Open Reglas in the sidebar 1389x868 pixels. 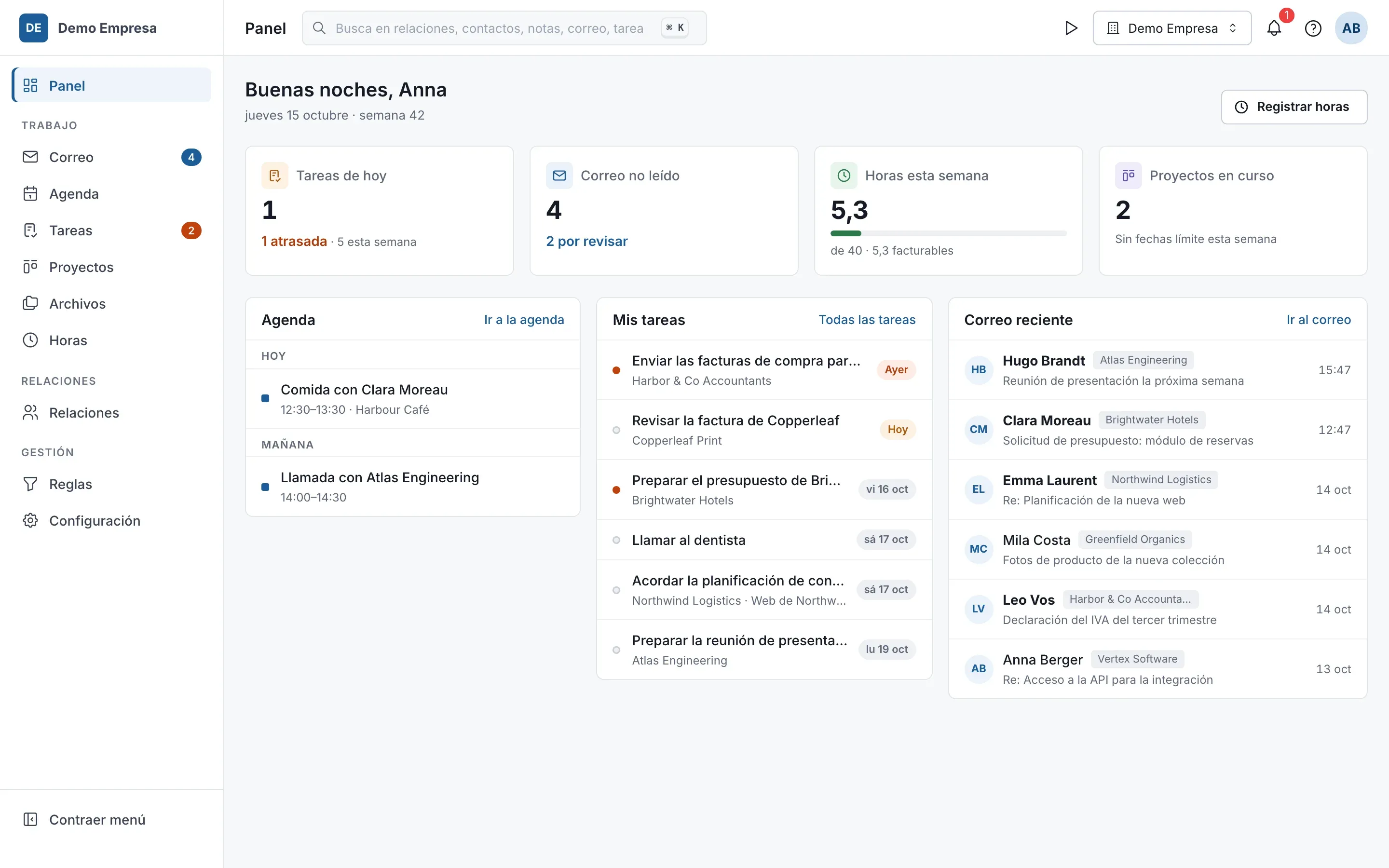pyautogui.click(x=111, y=484)
